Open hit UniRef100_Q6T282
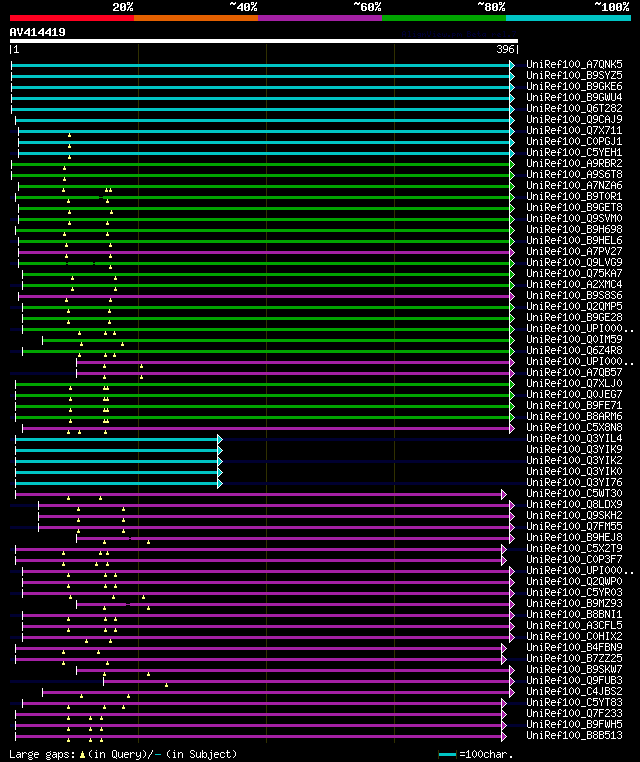The height and width of the screenshot is (762, 640). pyautogui.click(x=574, y=108)
